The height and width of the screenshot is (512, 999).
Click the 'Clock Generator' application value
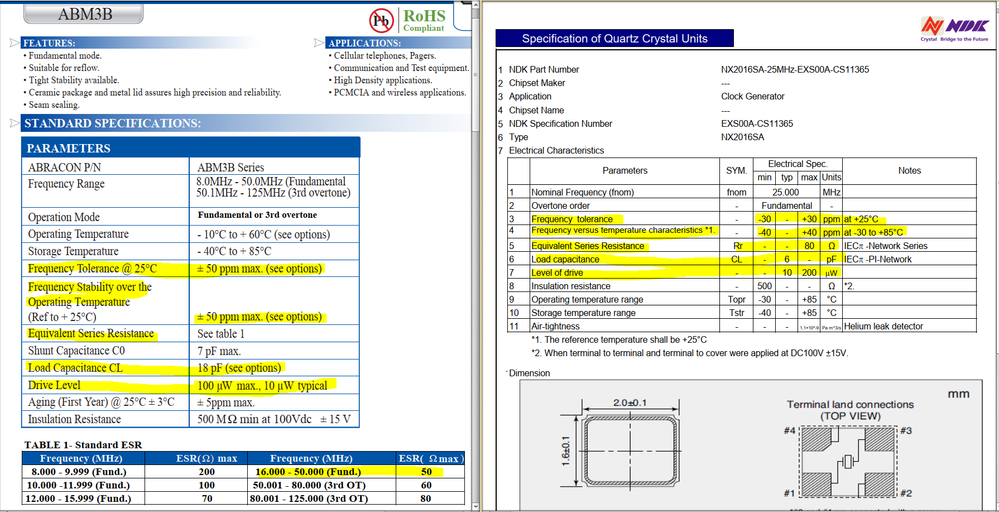click(753, 97)
